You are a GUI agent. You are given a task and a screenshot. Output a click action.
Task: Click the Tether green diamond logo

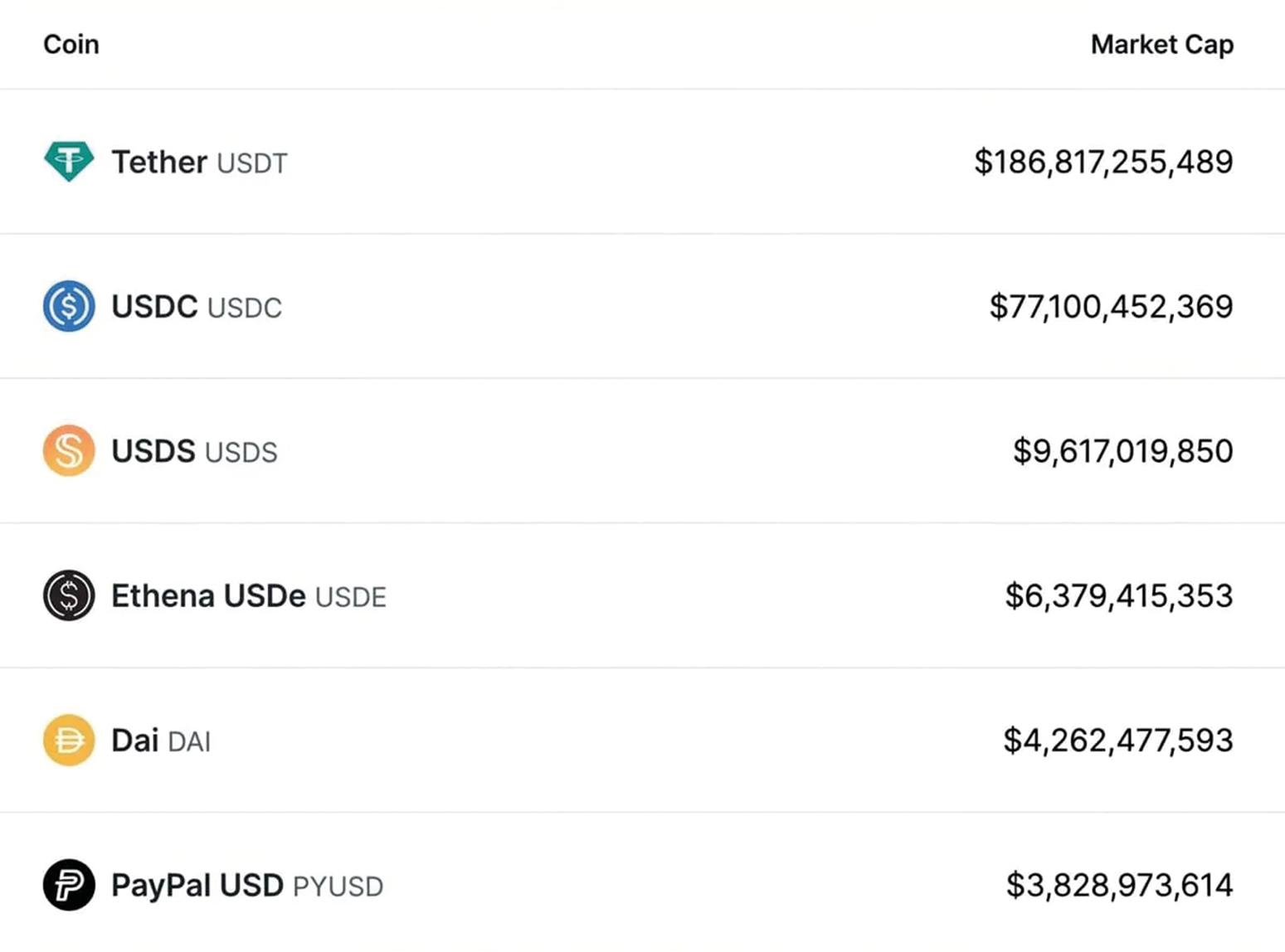tap(69, 161)
